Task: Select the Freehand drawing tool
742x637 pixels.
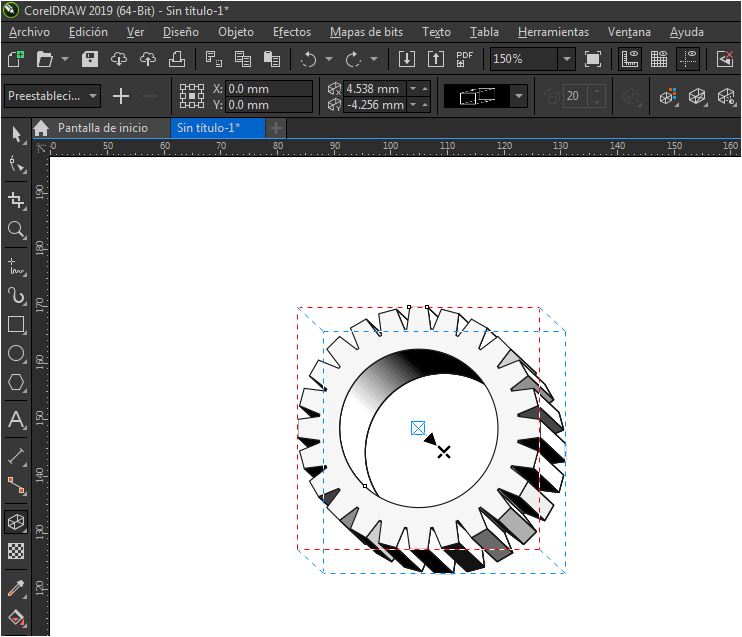Action: tap(17, 267)
